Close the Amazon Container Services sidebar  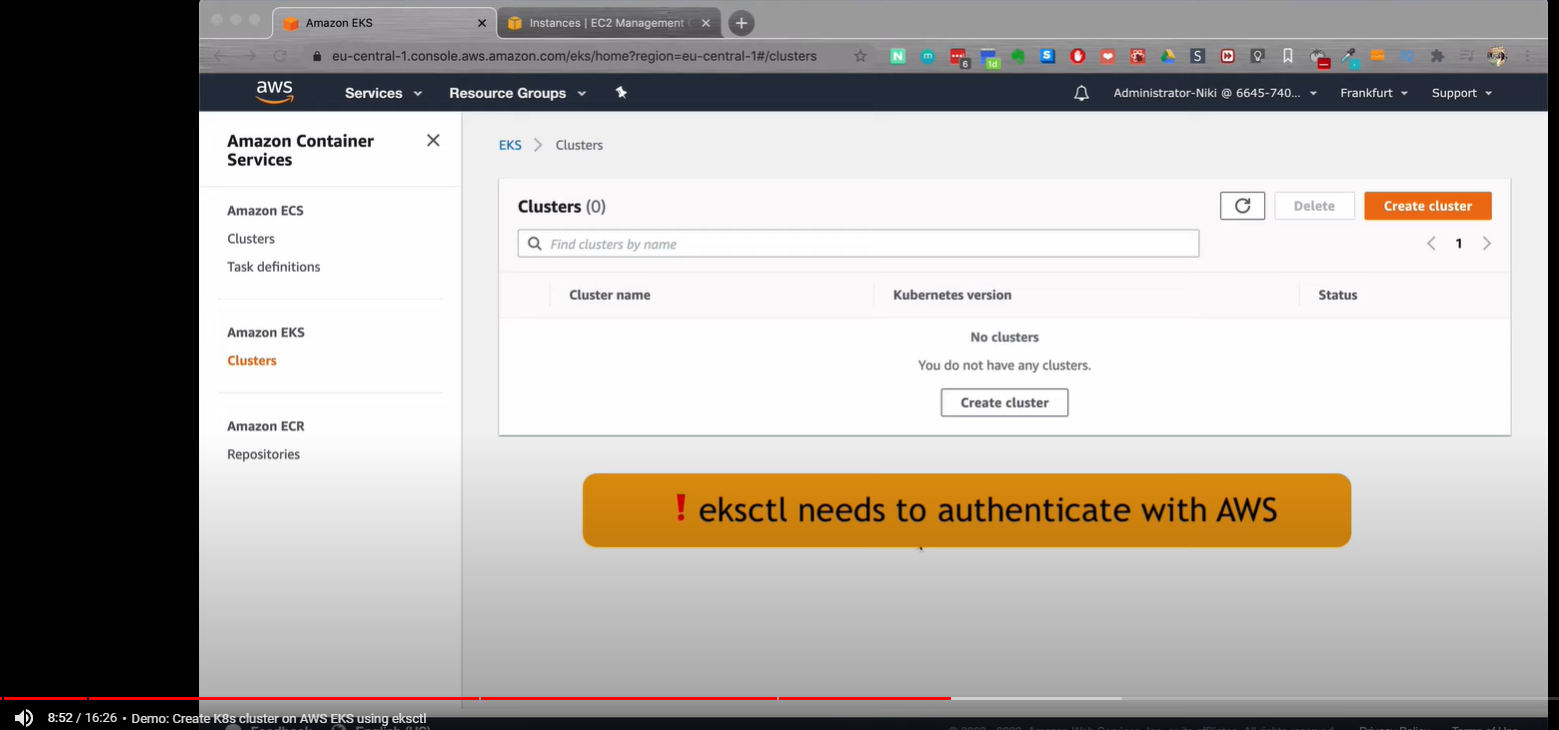click(433, 141)
